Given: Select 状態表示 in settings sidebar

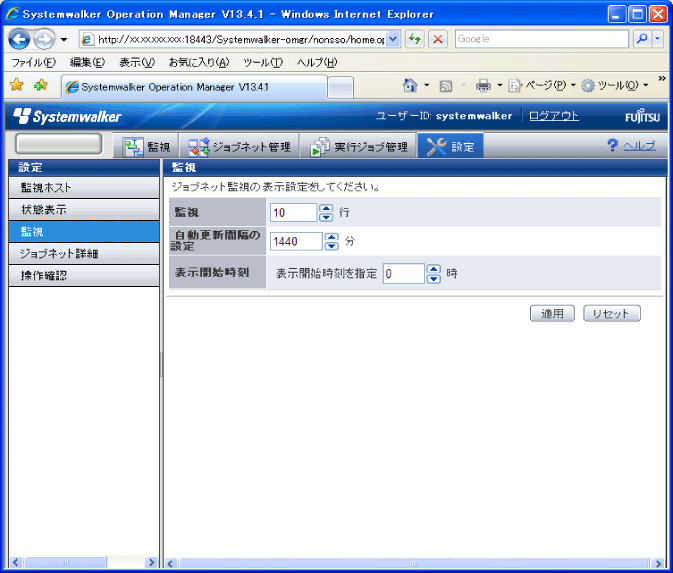Looking at the screenshot, I should [84, 210].
